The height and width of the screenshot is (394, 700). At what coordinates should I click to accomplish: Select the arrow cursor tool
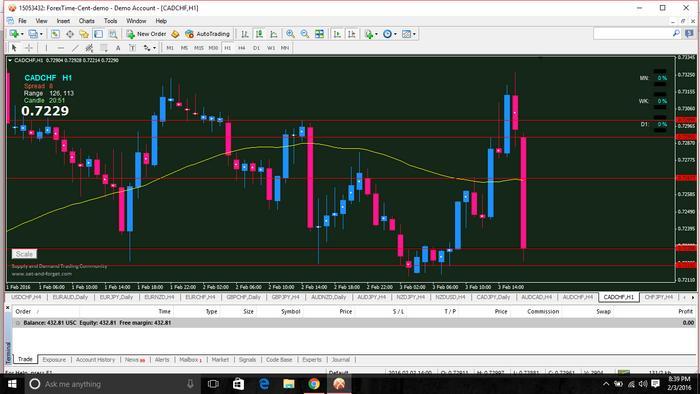(14, 48)
